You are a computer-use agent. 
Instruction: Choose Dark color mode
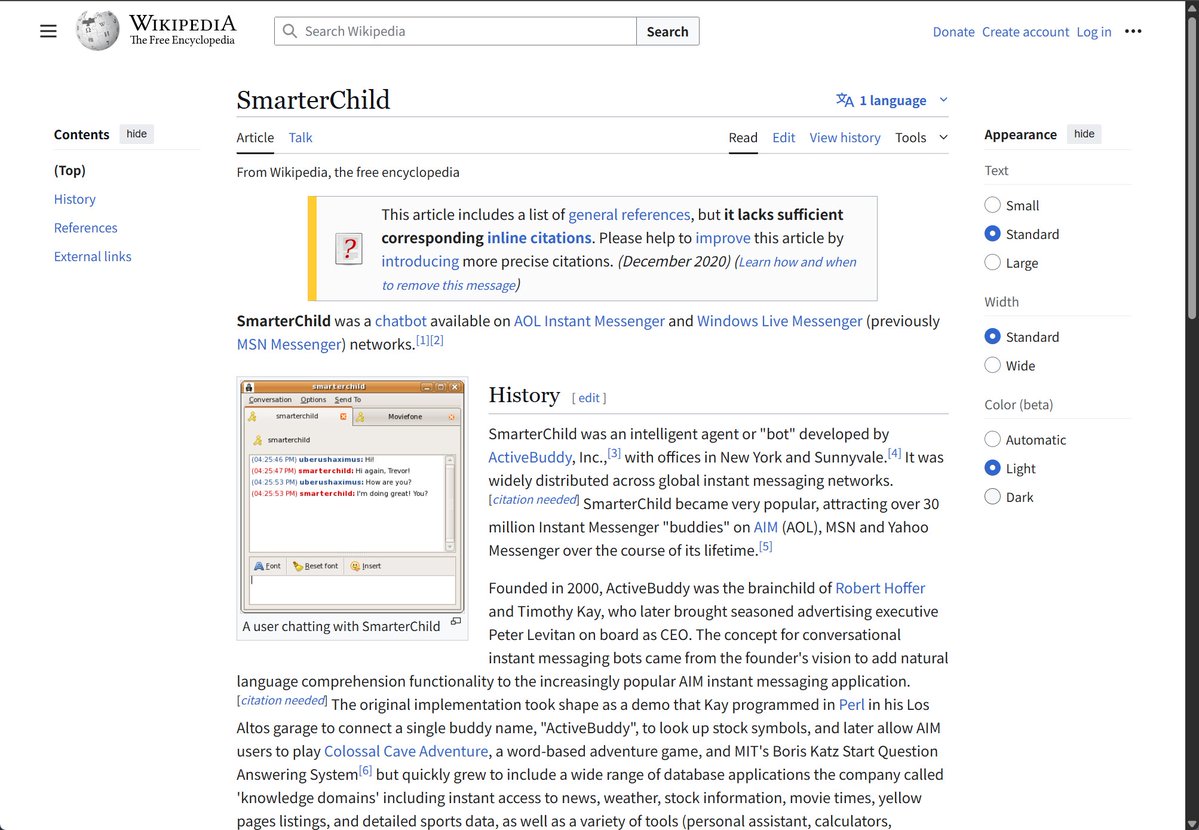993,496
